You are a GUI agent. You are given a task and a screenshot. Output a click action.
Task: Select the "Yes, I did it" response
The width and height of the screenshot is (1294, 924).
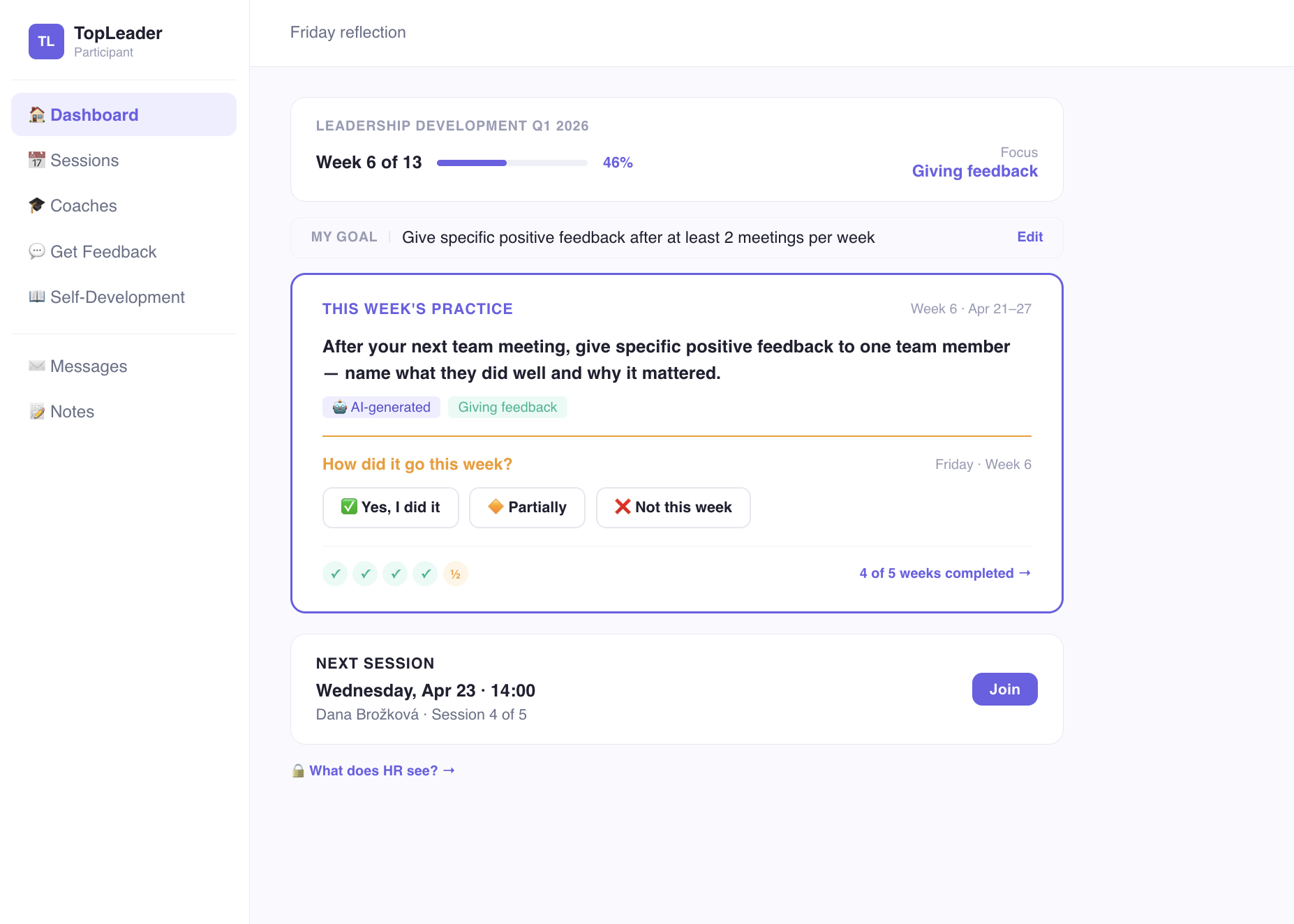(390, 507)
